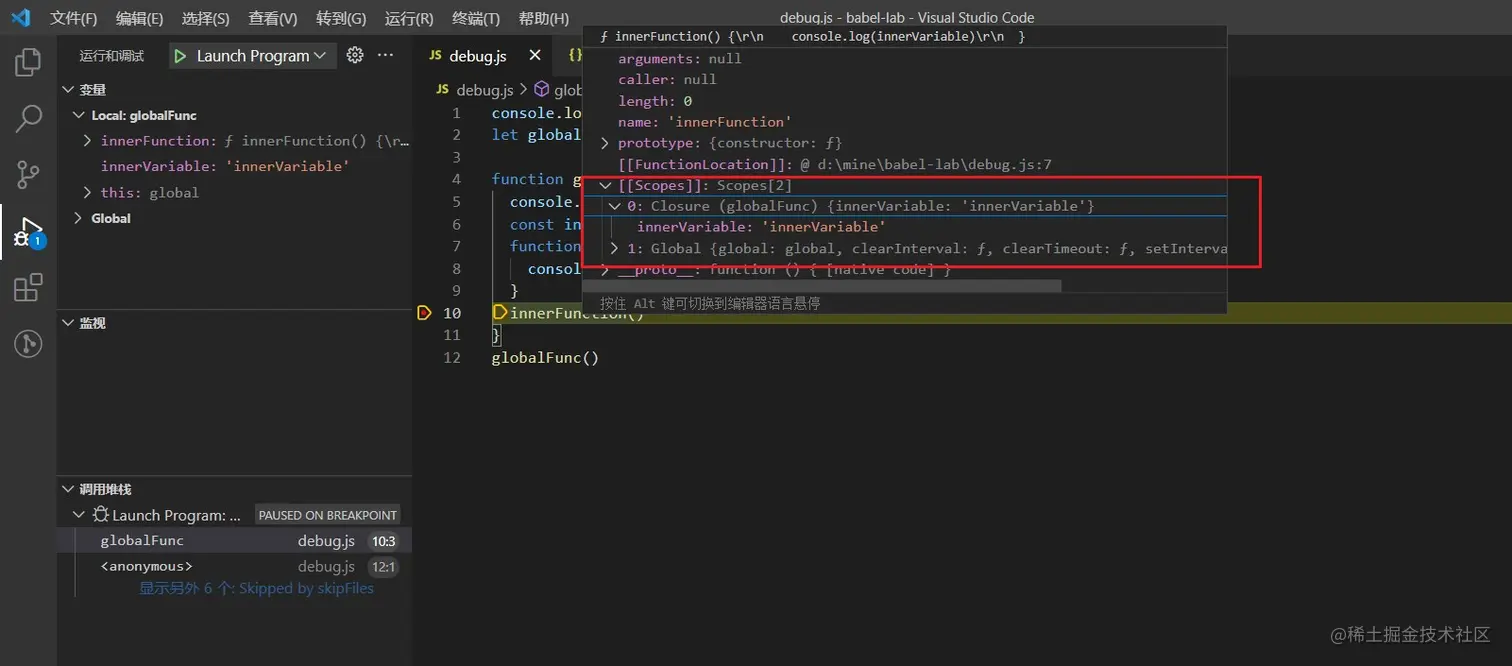
Task: Select the <anonymous> call stack frame
Action: coord(234,567)
